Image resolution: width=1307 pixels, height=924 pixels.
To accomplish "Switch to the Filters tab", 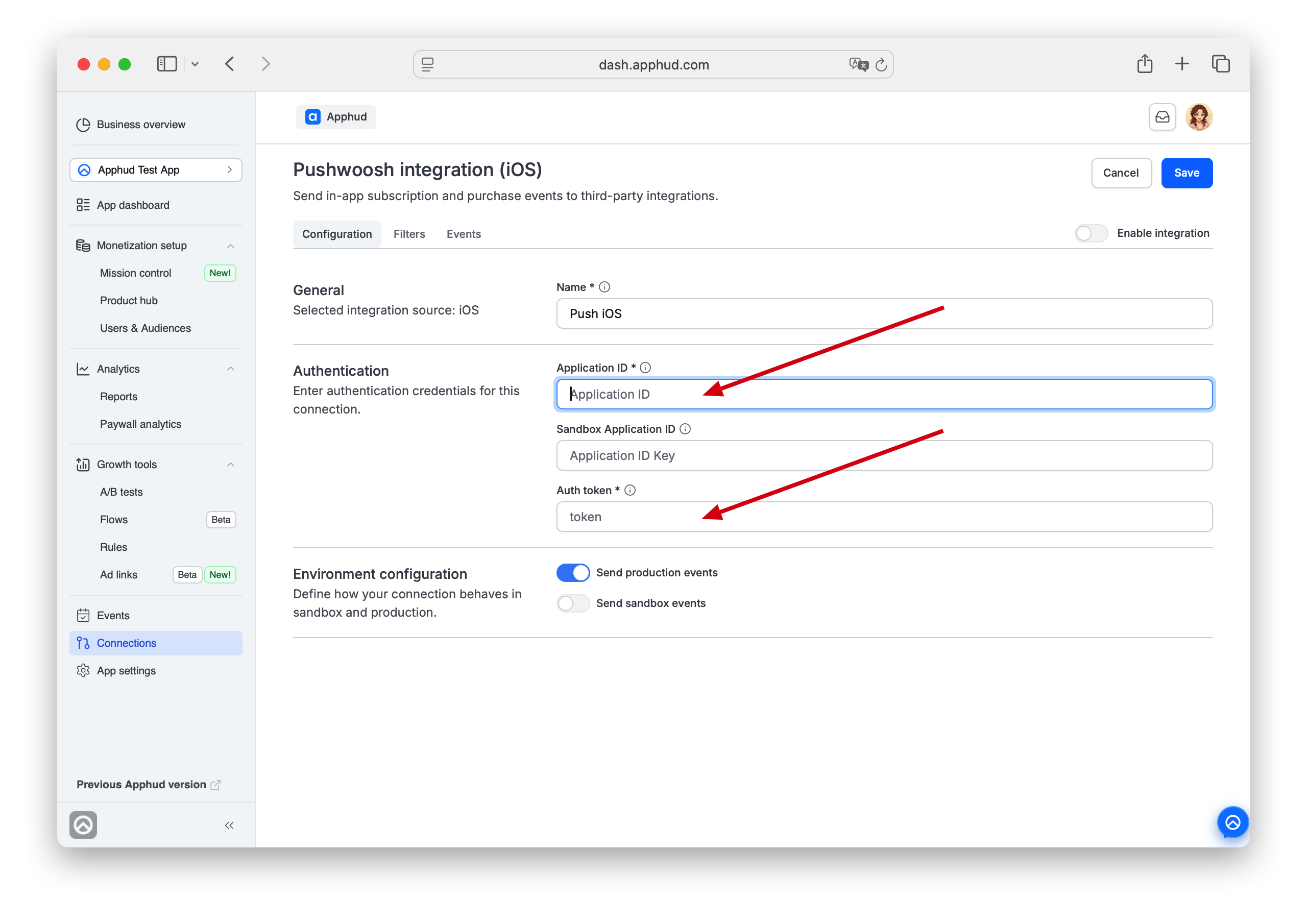I will (x=409, y=234).
